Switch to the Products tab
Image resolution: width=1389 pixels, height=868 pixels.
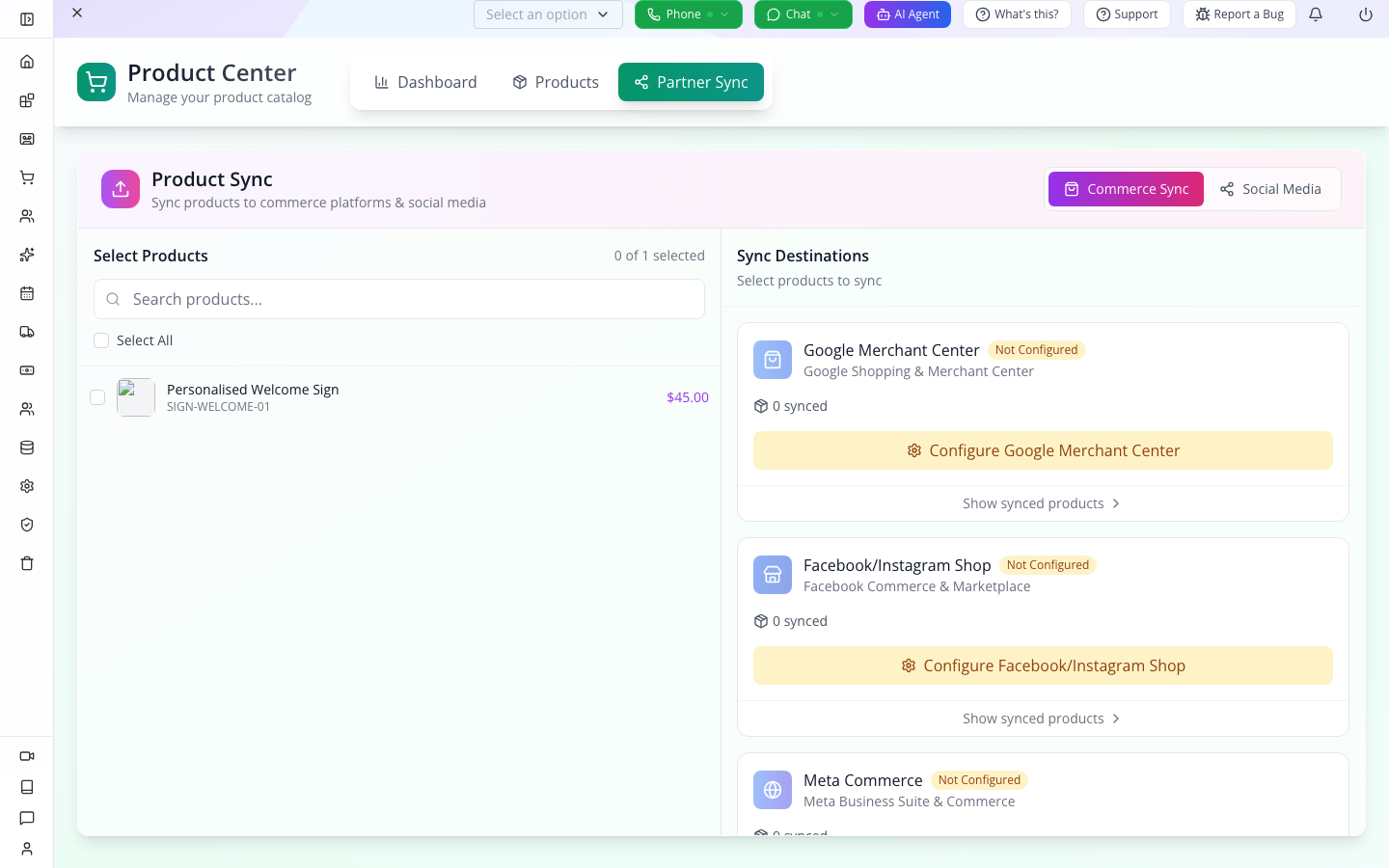click(556, 82)
